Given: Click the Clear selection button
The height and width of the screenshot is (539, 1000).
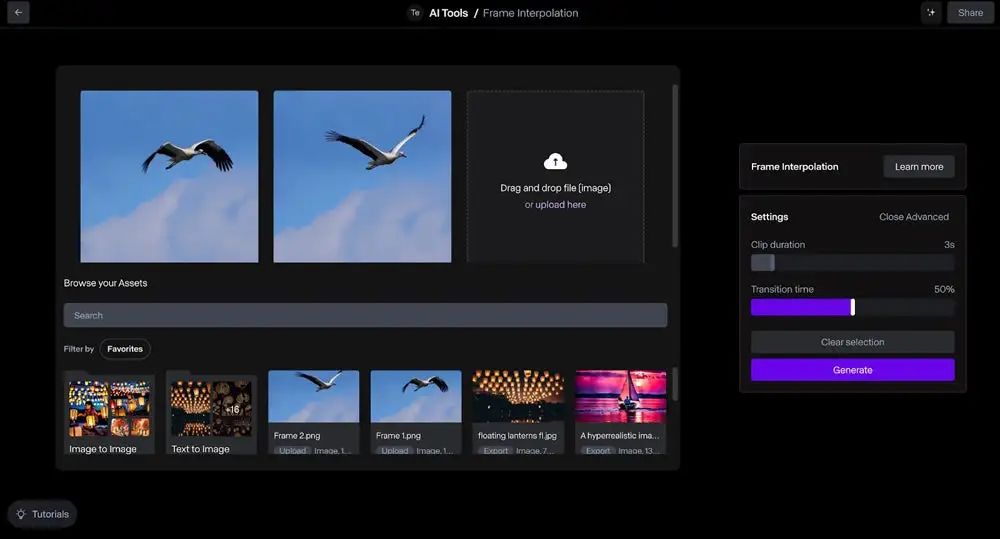Looking at the screenshot, I should [852, 342].
